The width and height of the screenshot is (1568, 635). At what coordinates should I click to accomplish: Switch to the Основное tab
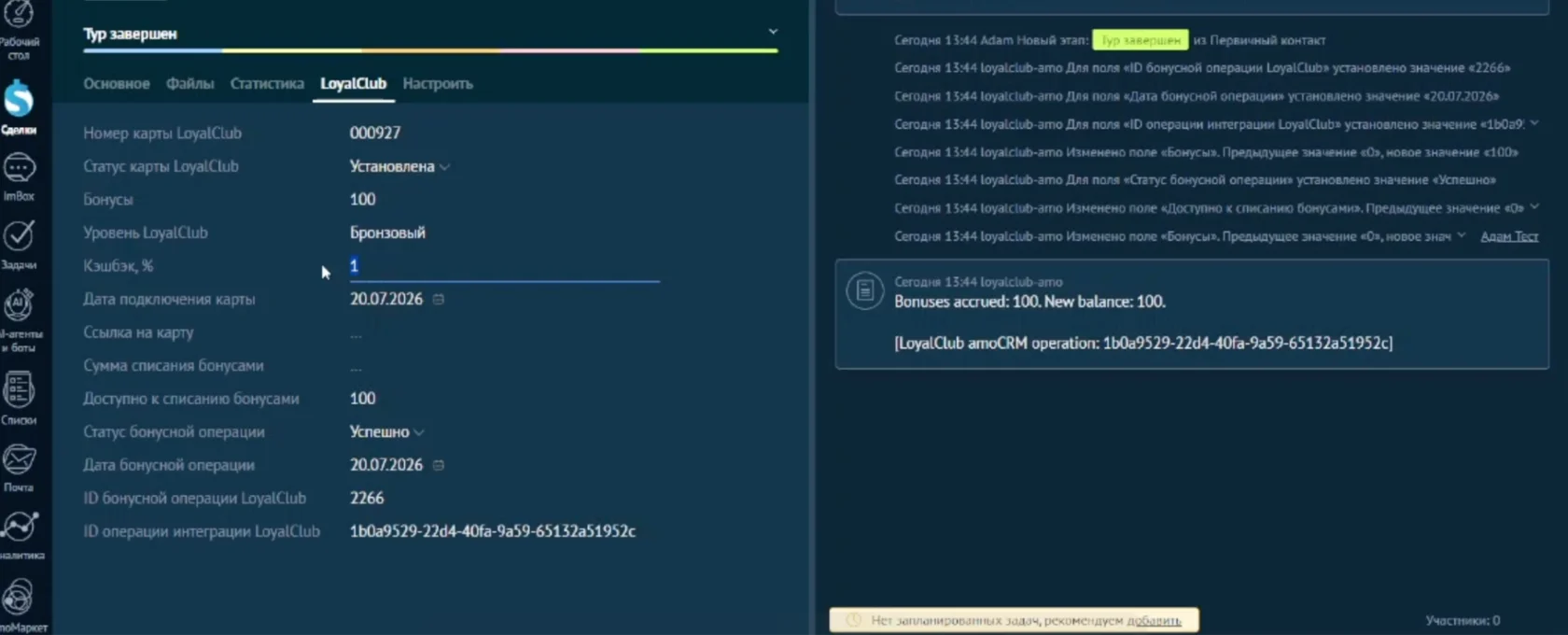click(117, 84)
